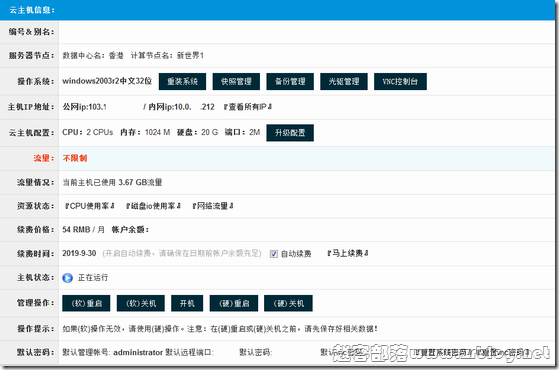Open the 网络流量 link
559x370 pixels.
[x=213, y=206]
